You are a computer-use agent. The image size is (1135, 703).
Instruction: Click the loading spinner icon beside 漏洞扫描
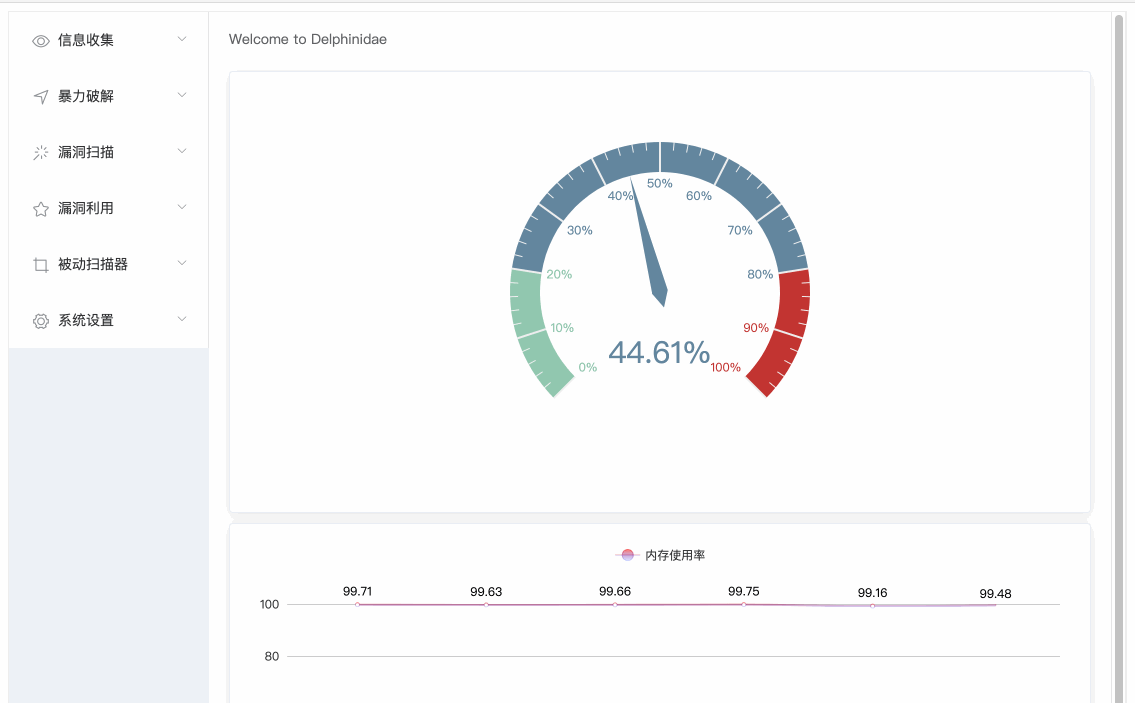tap(41, 153)
